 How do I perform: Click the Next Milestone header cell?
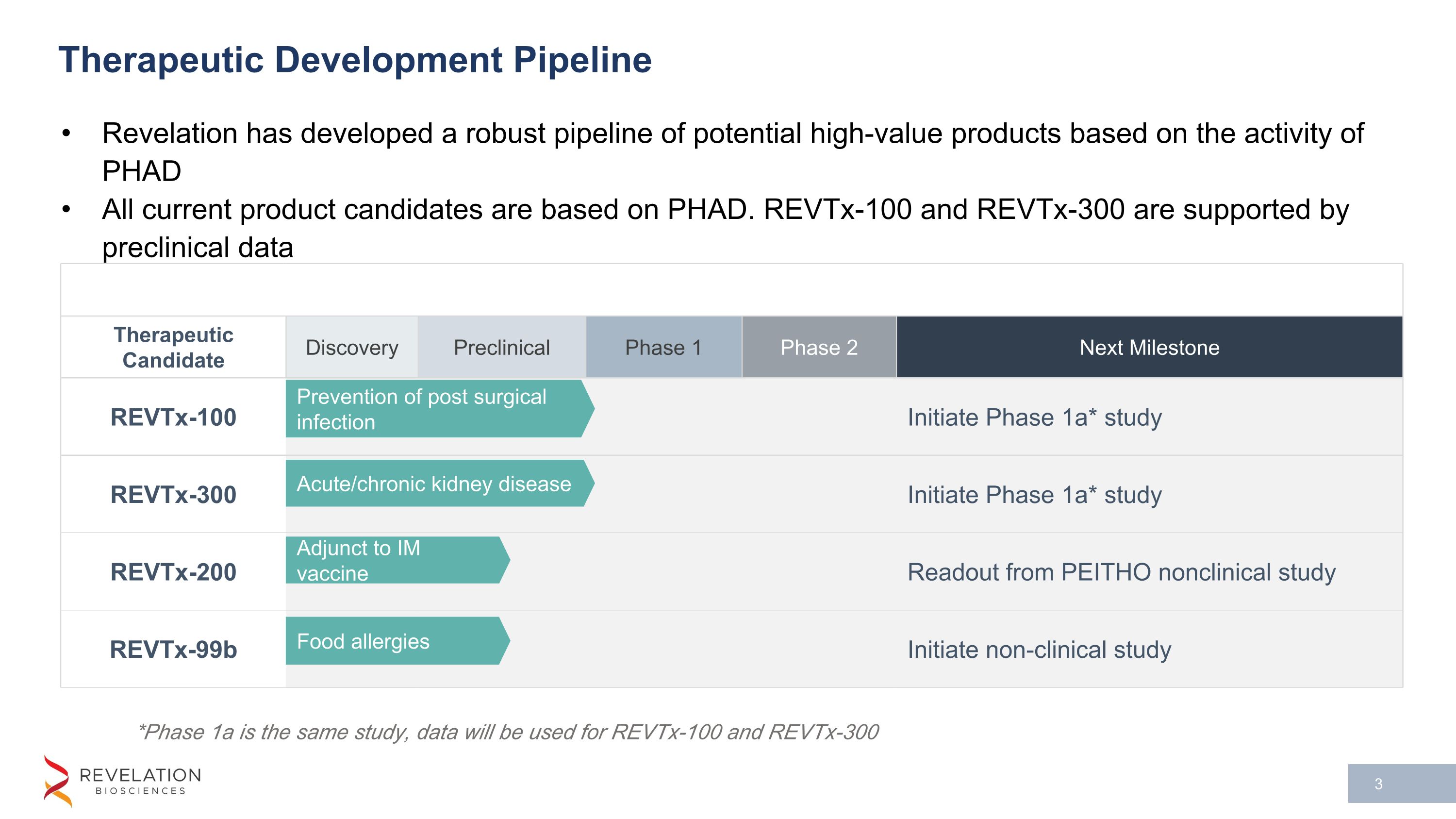pos(1149,347)
